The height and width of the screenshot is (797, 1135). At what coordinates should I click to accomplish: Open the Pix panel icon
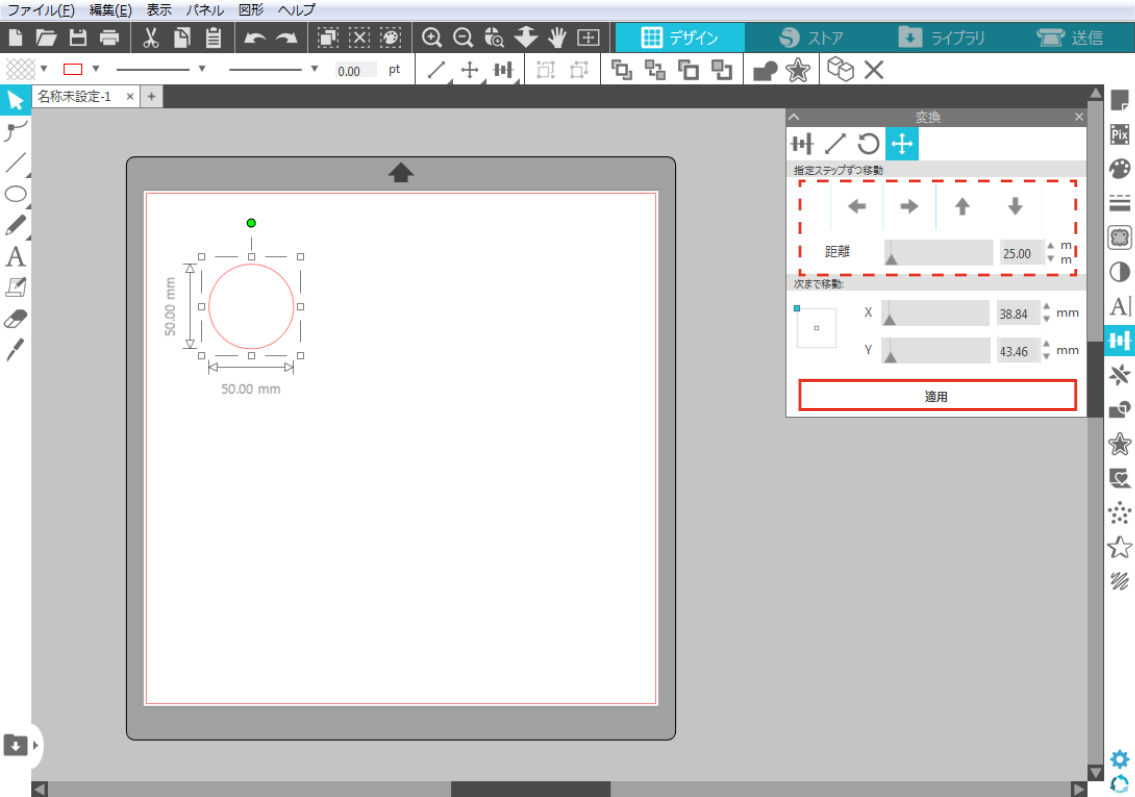tap(1120, 134)
